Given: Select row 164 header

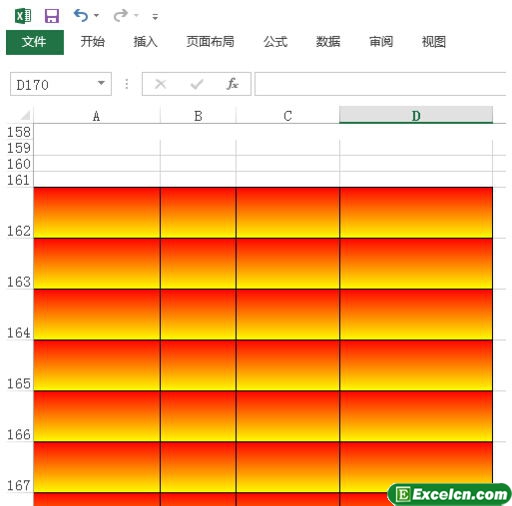Looking at the screenshot, I should [19, 315].
